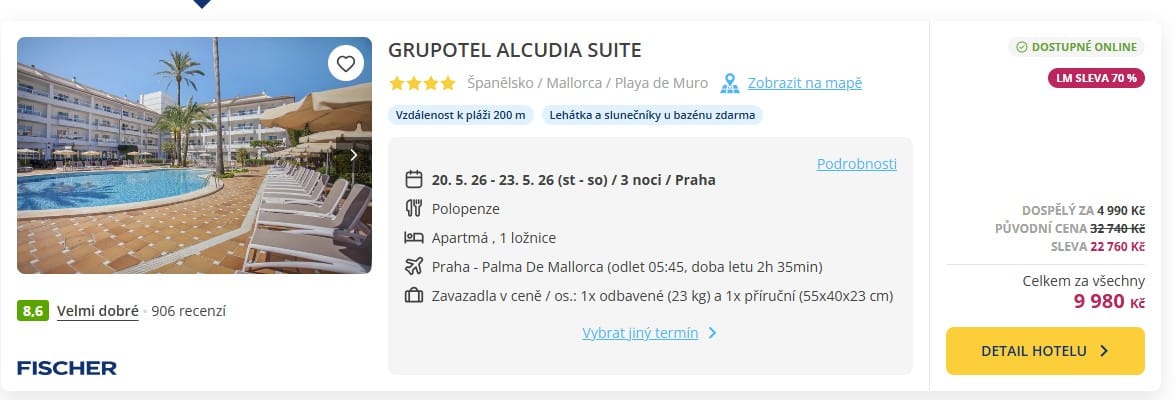Open Detail hotelu button
1176x400 pixels.
pyautogui.click(x=1045, y=350)
